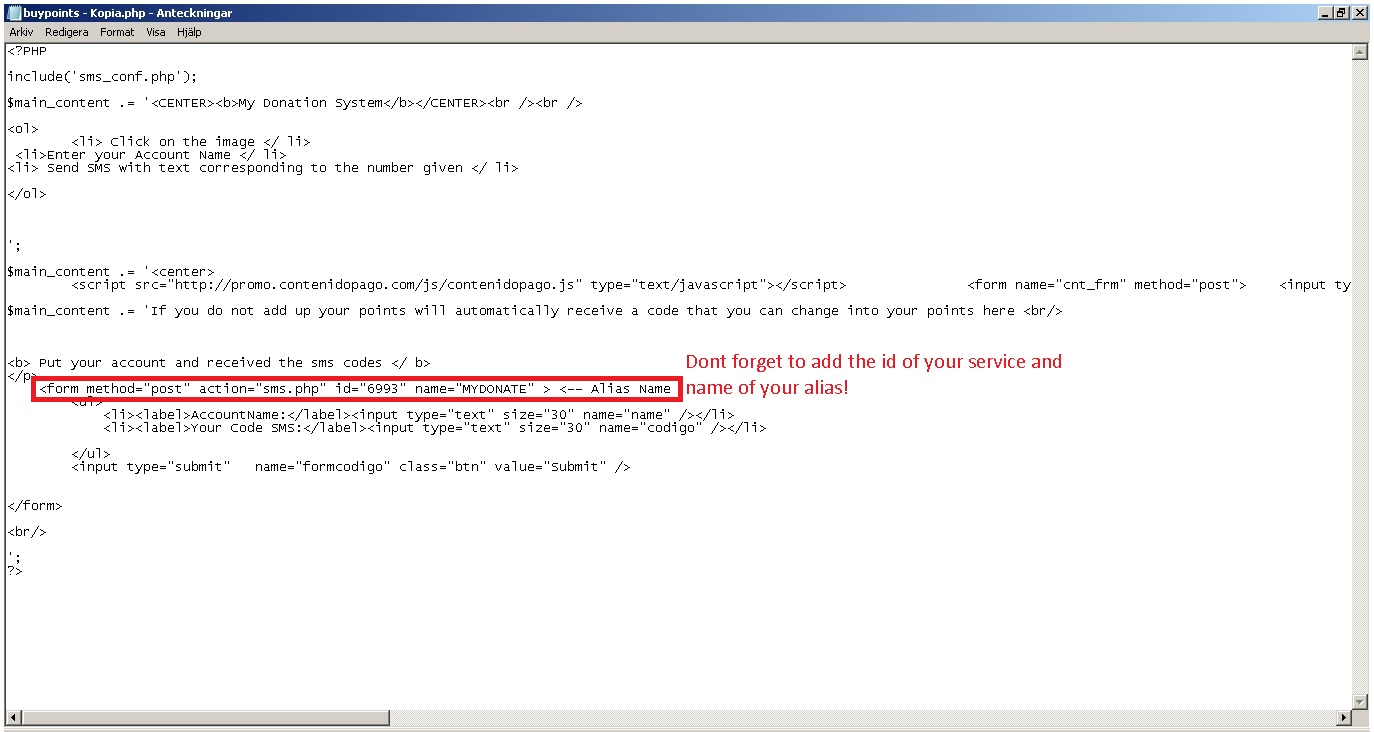This screenshot has height=732, width=1374.
Task: Click the input type="submit" line
Action: coord(350,466)
